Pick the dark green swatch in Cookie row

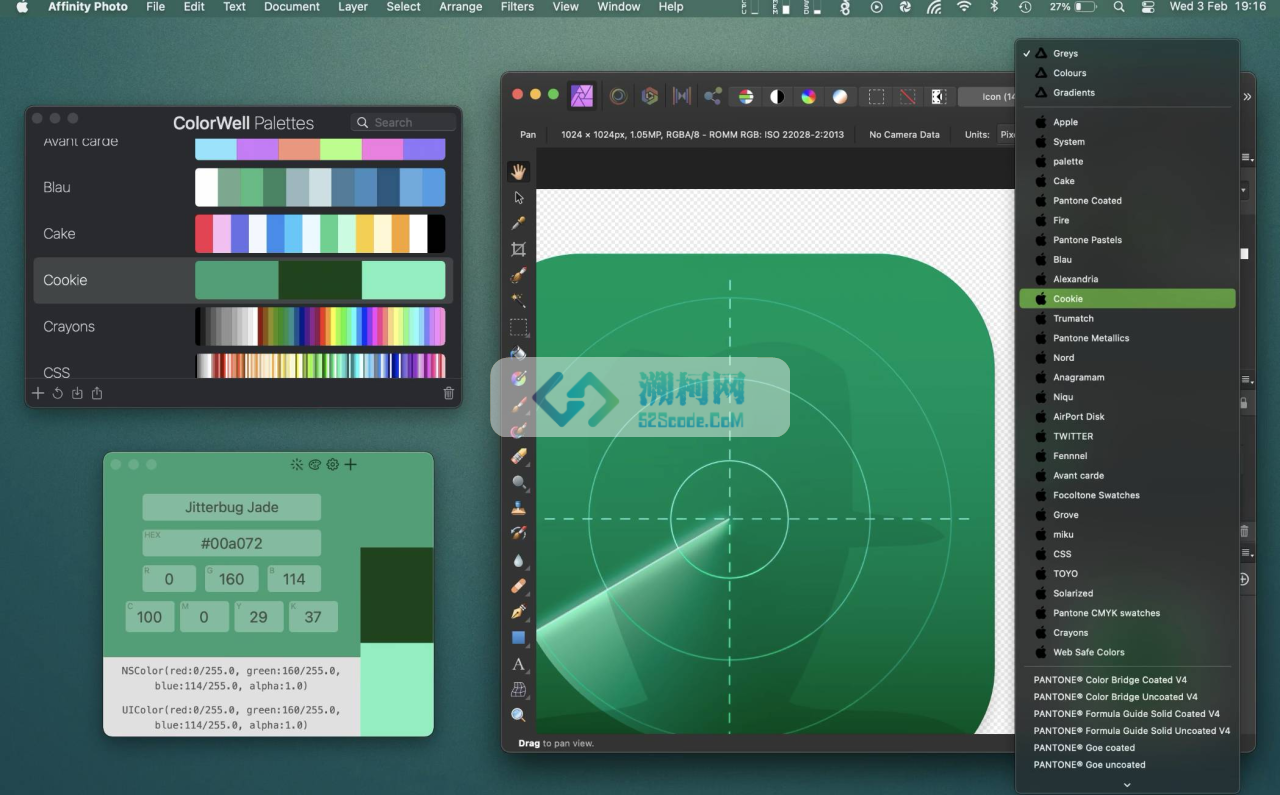(320, 280)
